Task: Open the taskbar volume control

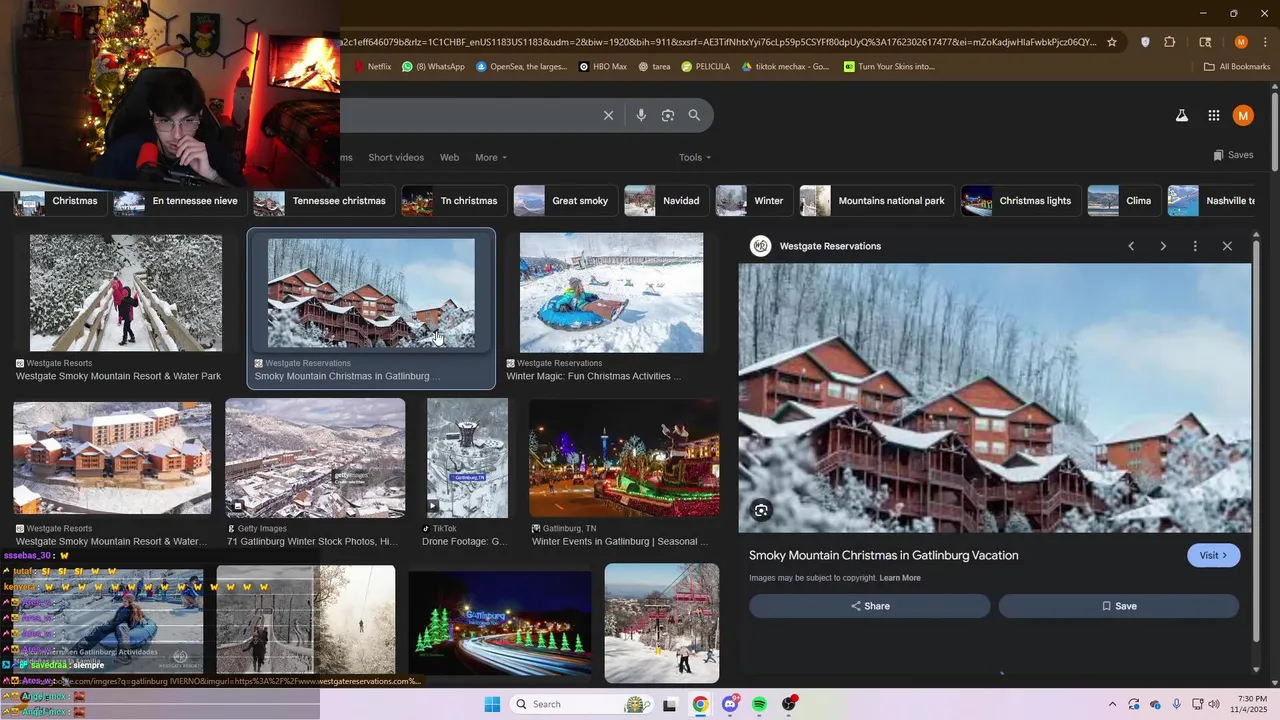Action: pyautogui.click(x=1214, y=705)
